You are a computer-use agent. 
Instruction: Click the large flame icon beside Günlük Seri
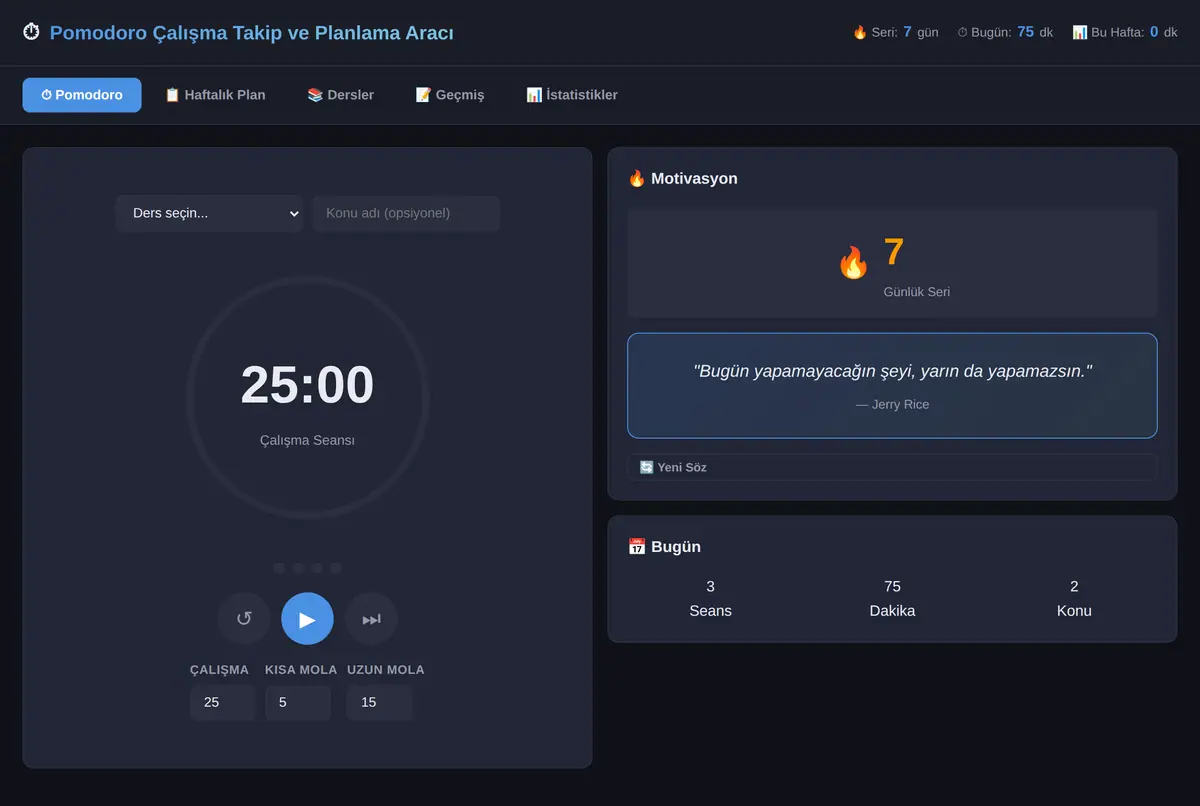point(853,263)
